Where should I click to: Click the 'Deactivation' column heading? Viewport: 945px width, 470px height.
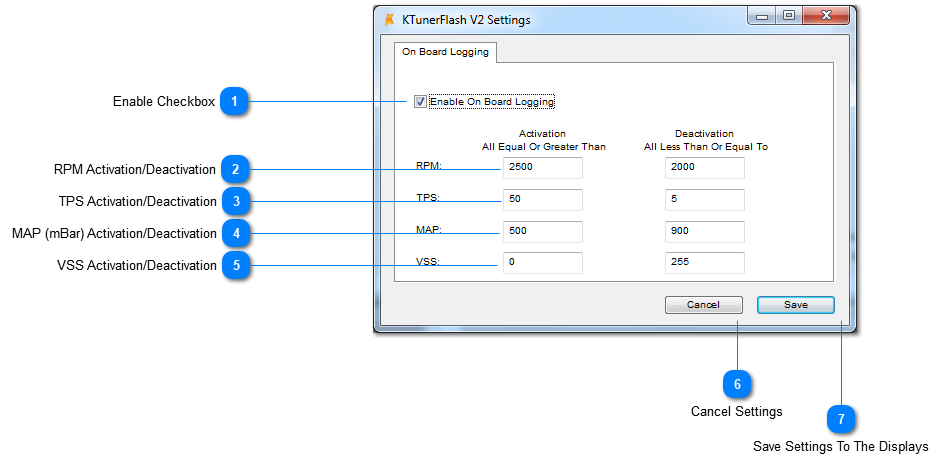pyautogui.click(x=705, y=134)
